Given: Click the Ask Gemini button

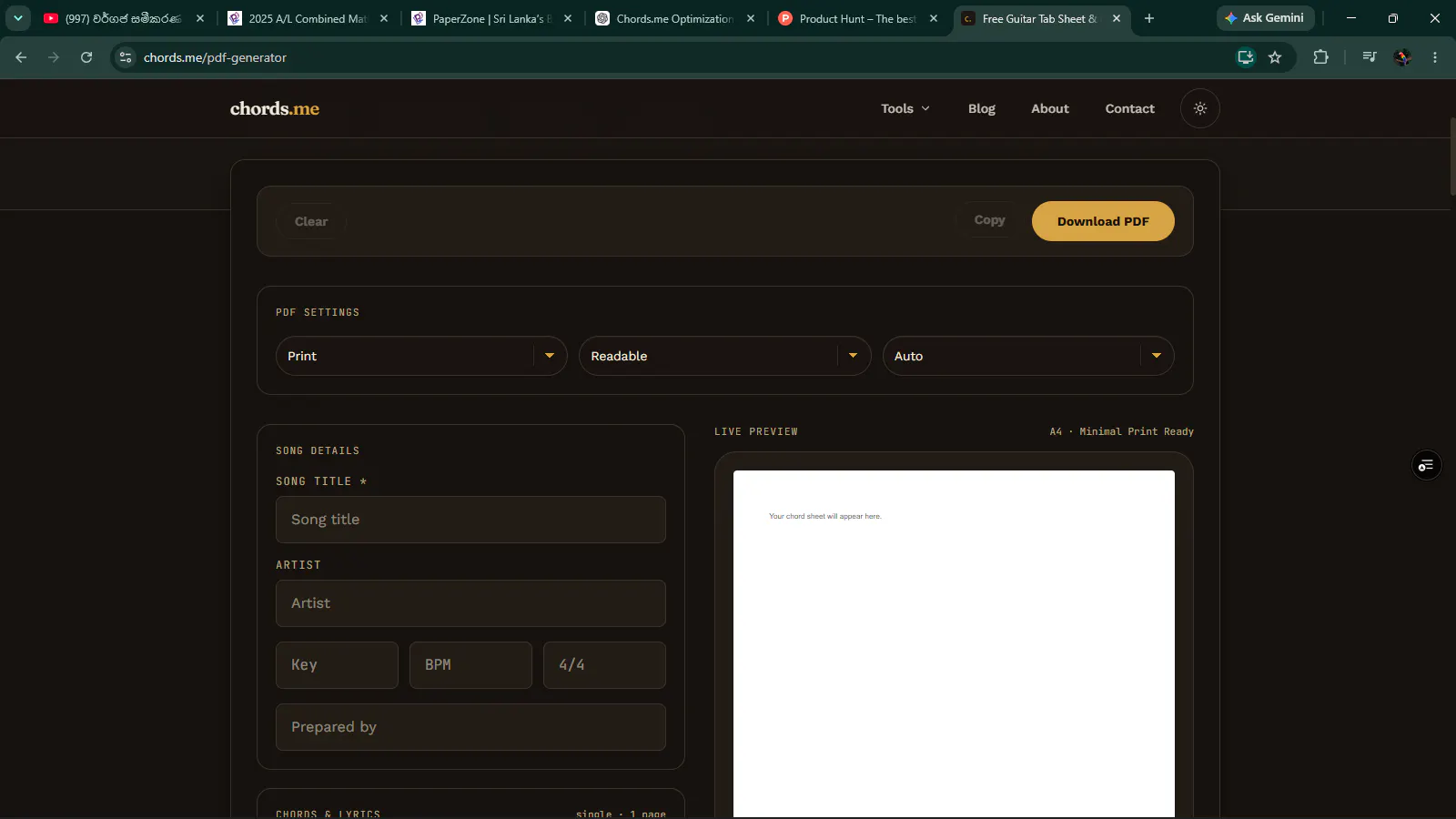Looking at the screenshot, I should 1265,18.
